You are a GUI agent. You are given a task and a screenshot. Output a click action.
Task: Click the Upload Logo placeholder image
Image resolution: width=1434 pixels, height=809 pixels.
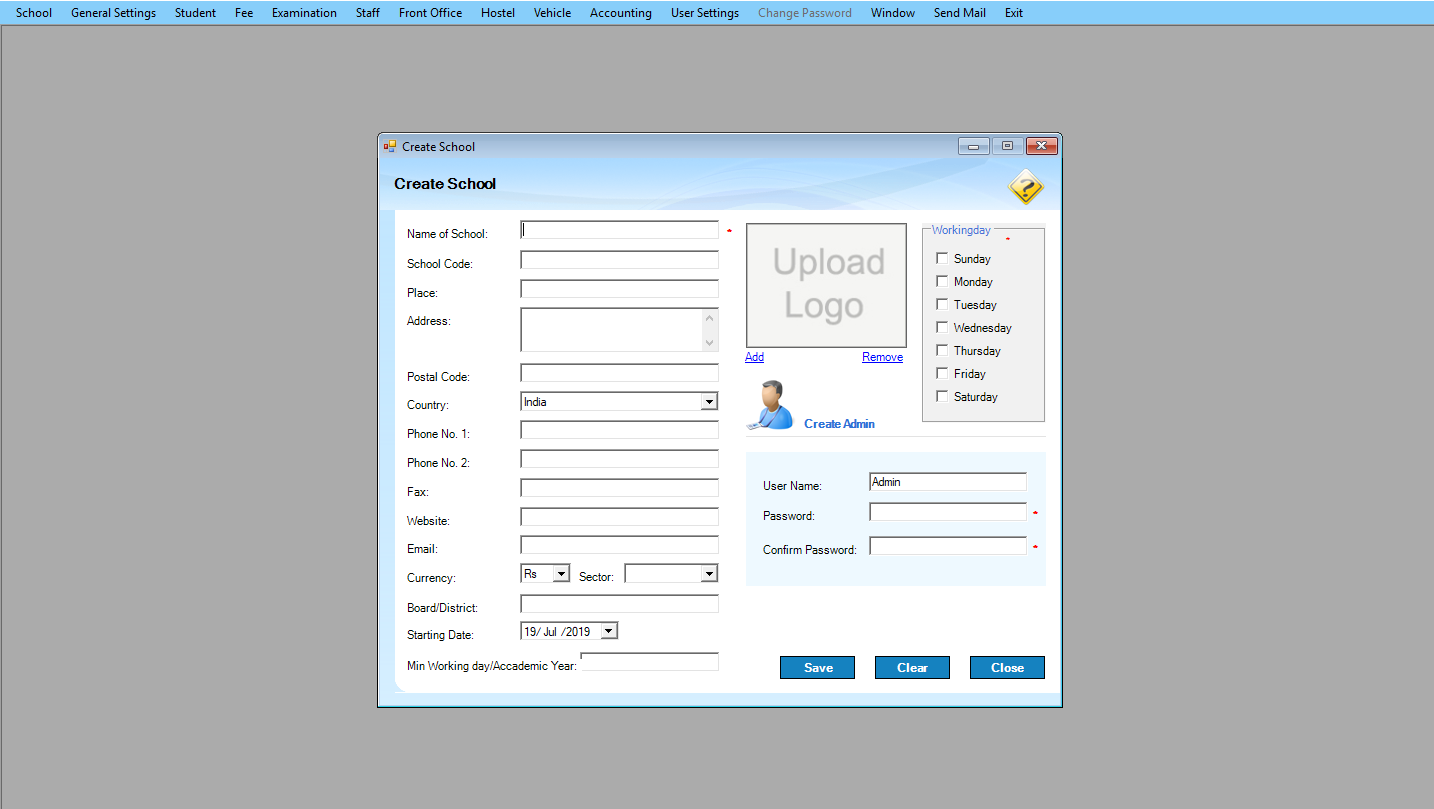click(x=826, y=285)
